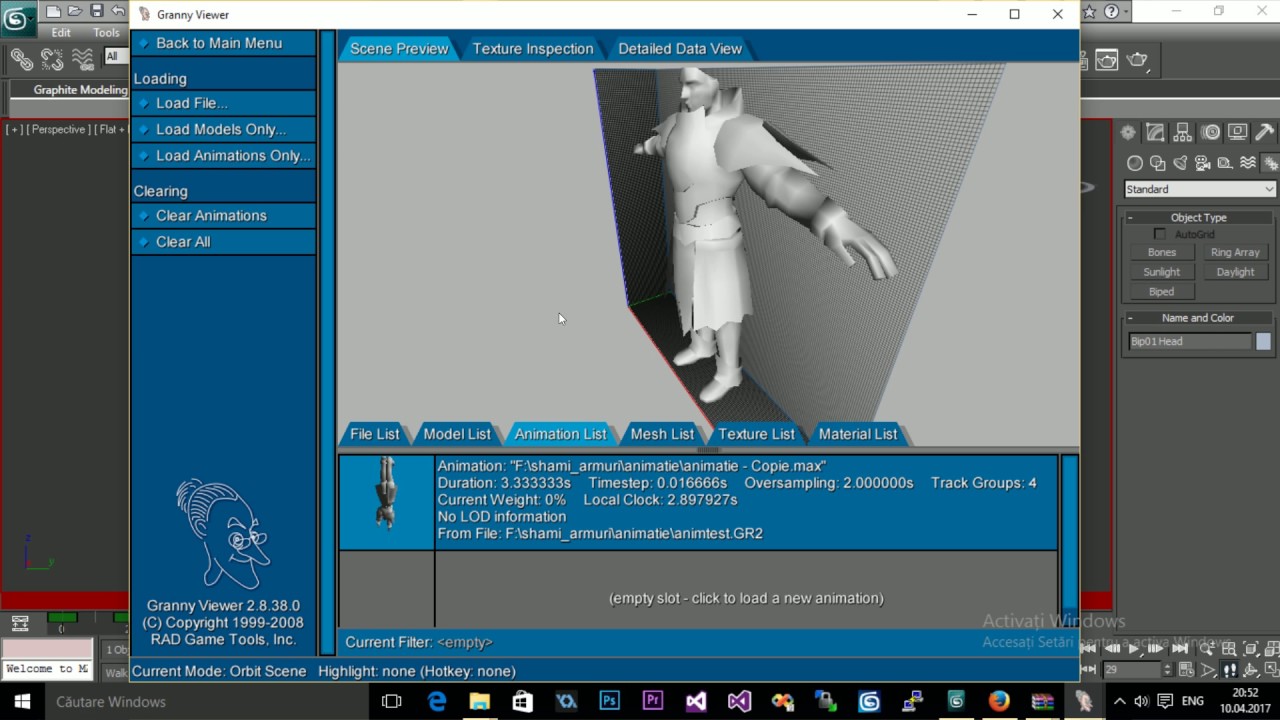Screen dimensions: 1280x720
Task: Open the 3ds Max application menu logo
Action: coord(16,19)
